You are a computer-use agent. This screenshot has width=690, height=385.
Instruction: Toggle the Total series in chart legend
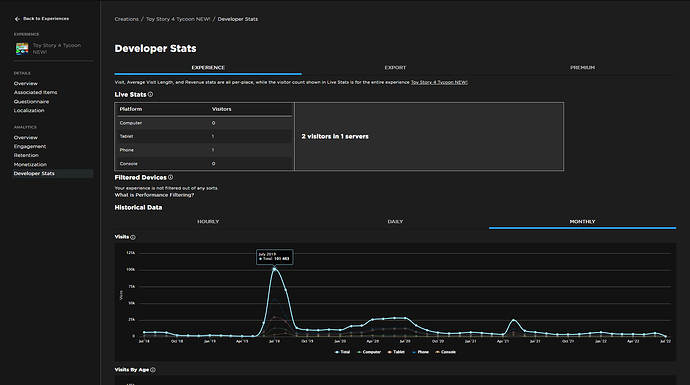[x=342, y=352]
